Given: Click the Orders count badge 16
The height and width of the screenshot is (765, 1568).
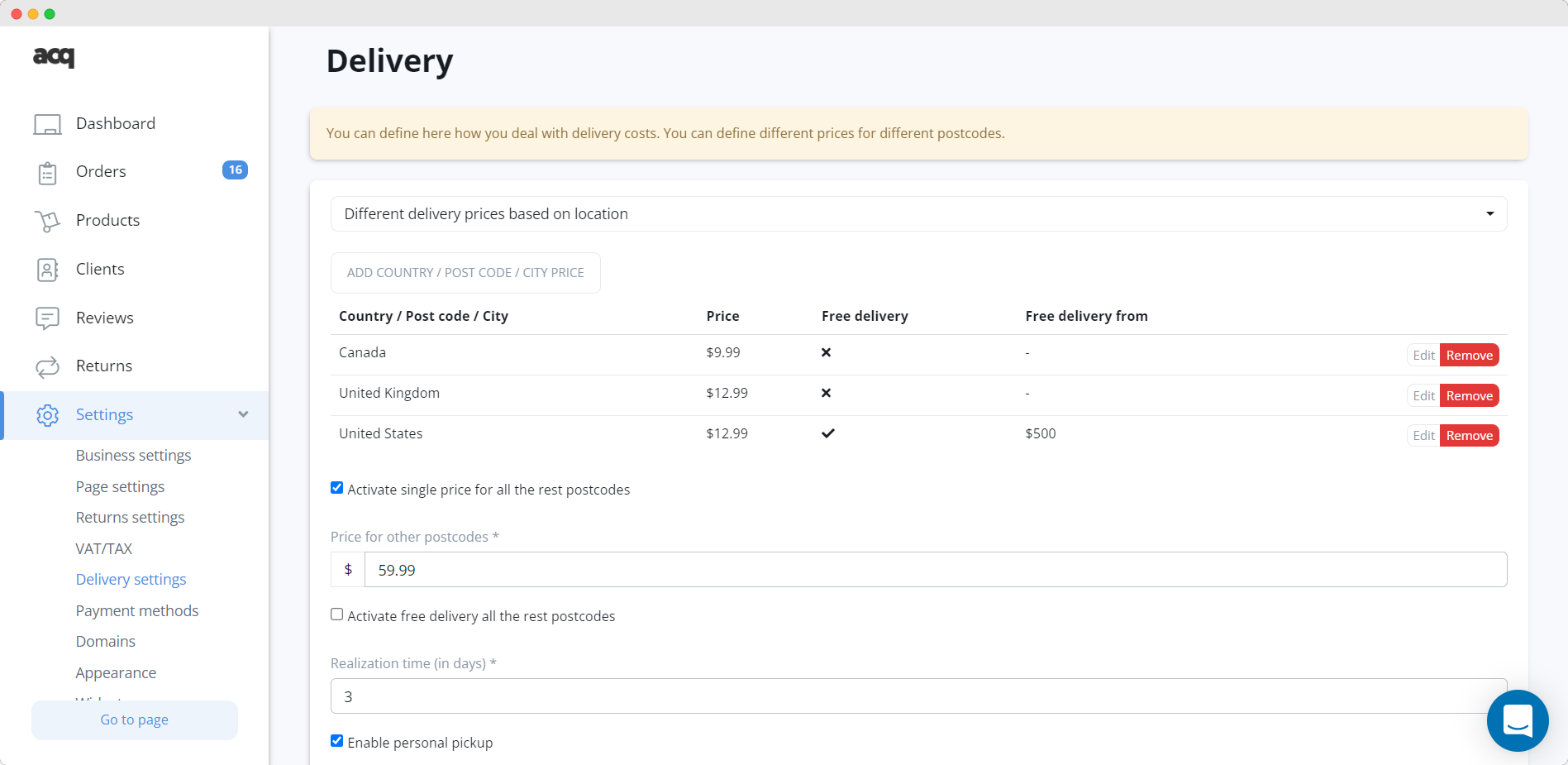Looking at the screenshot, I should pyautogui.click(x=235, y=170).
